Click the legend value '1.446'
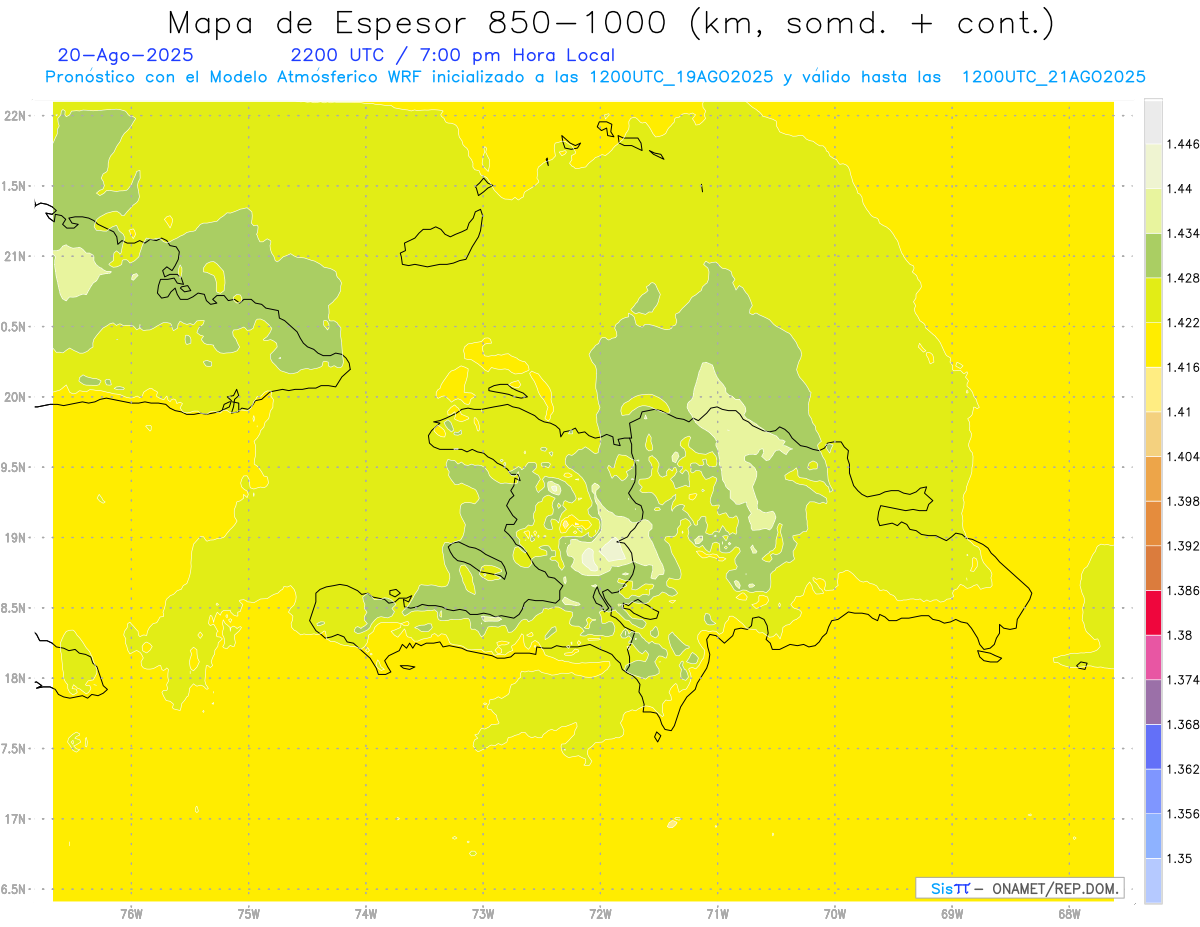This screenshot has height=927, width=1200. [1181, 144]
